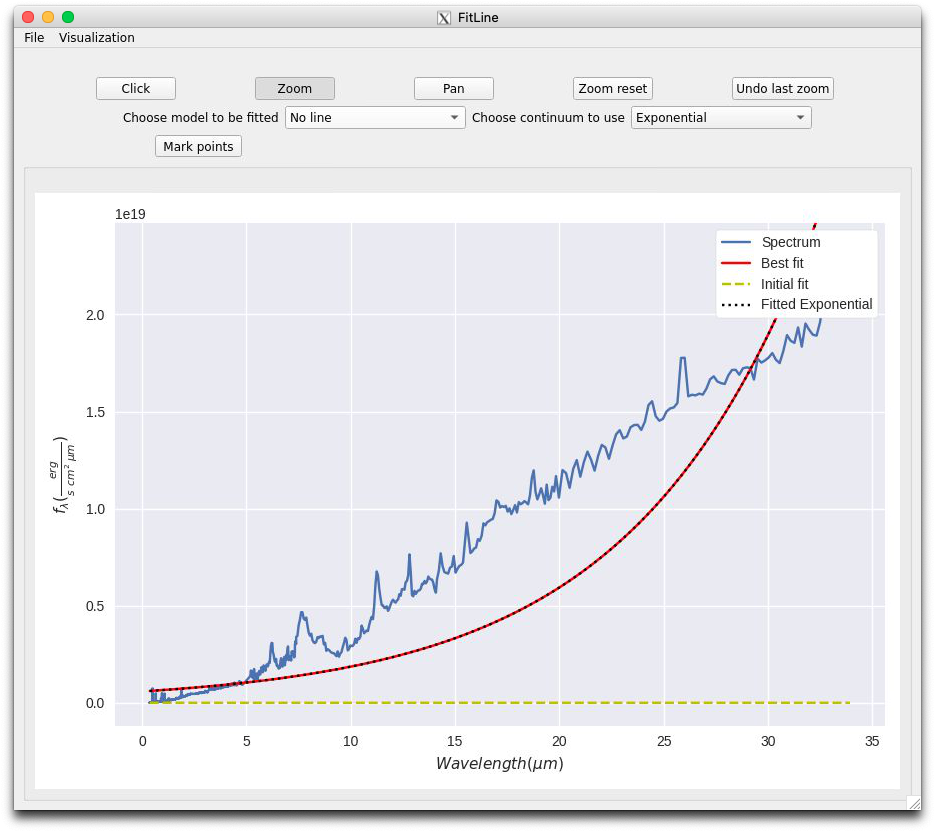Click the Fitted Exponential legend entry
The width and height of the screenshot is (935, 832).
[797, 304]
